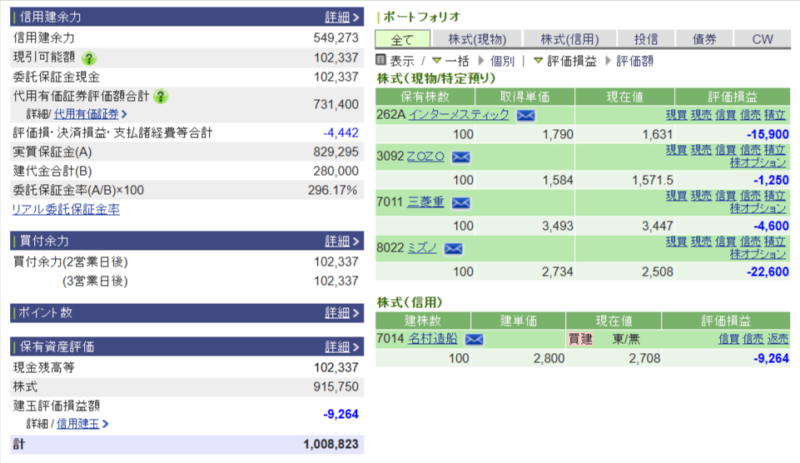Open 詳細 in 信用建余力 header

pos(342,17)
